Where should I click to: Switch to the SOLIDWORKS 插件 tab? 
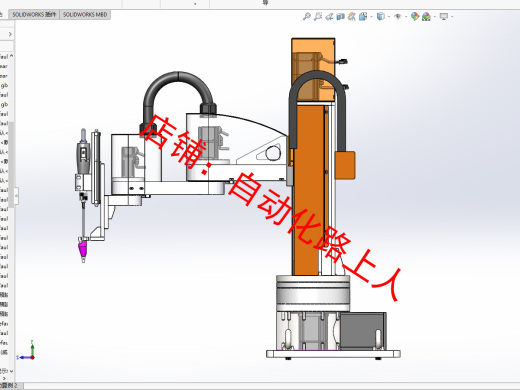point(34,15)
